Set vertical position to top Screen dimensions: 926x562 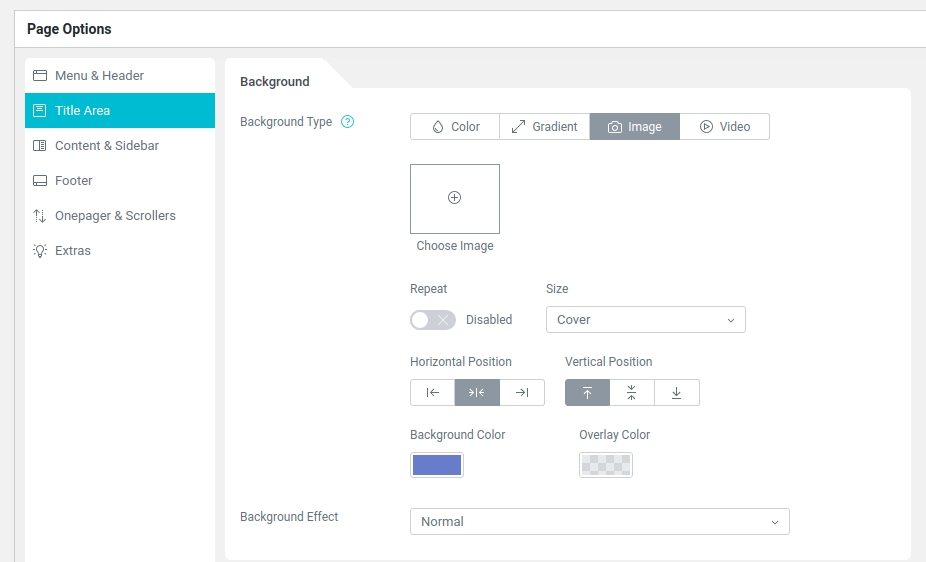coord(587,393)
